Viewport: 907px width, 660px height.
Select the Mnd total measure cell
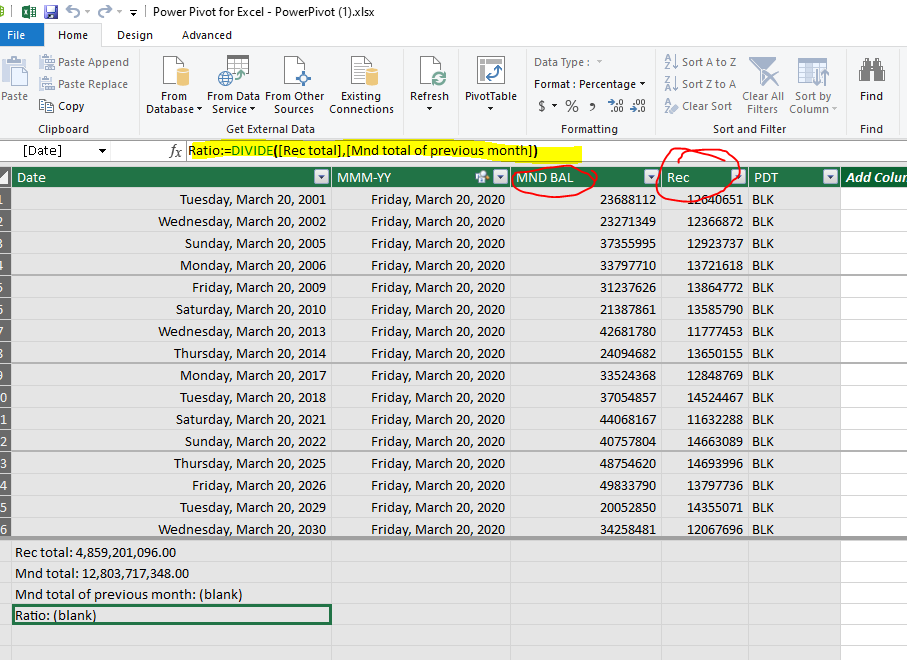coord(171,573)
